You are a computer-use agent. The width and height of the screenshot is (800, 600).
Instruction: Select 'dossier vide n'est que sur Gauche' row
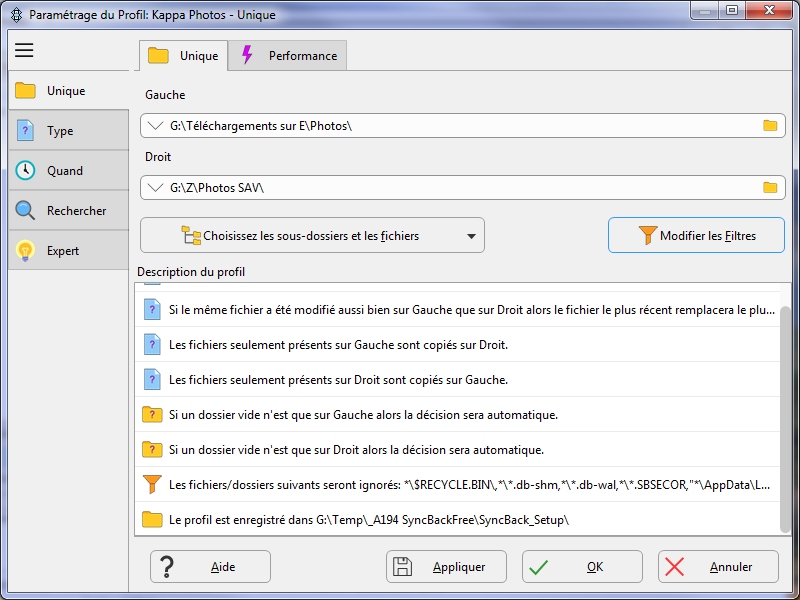(x=458, y=415)
